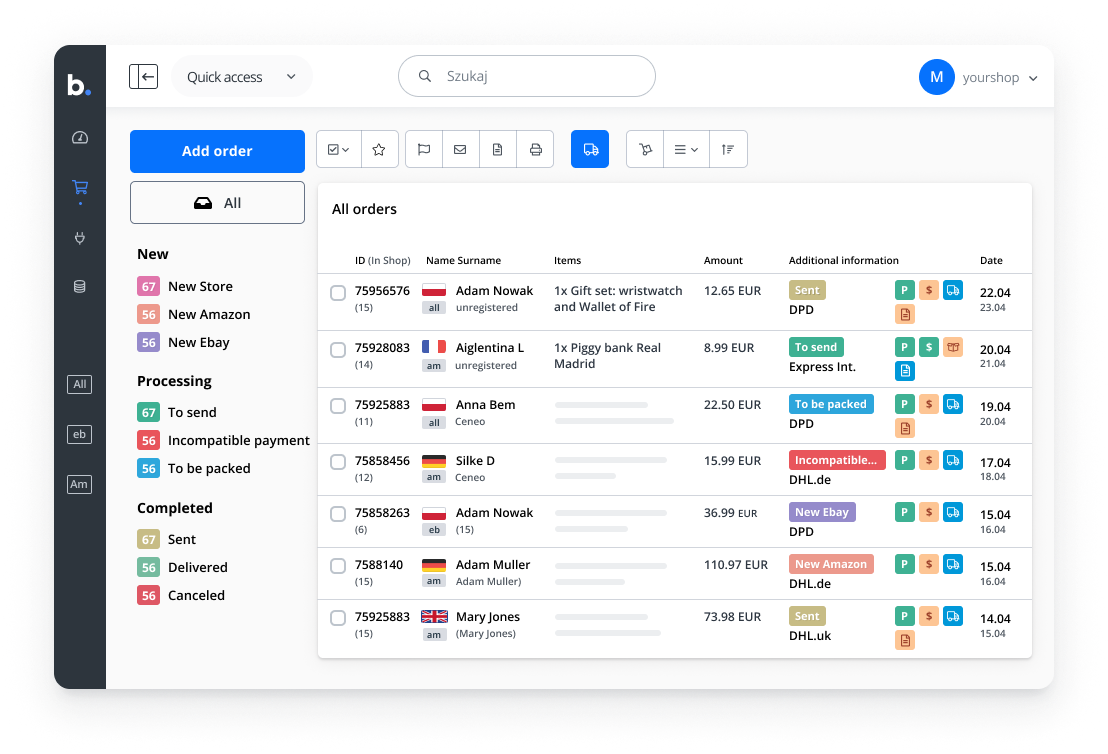Expand the Quick access dropdown

click(241, 75)
